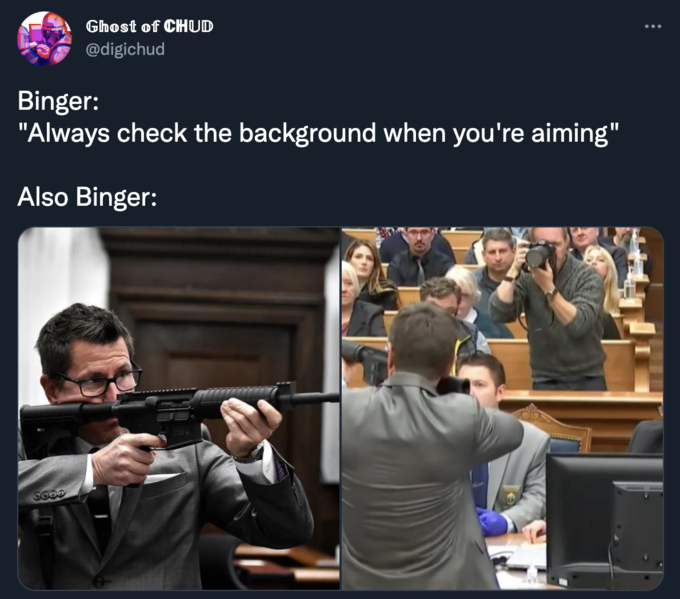Click the Ghost of CHUD profile avatar

click(44, 39)
